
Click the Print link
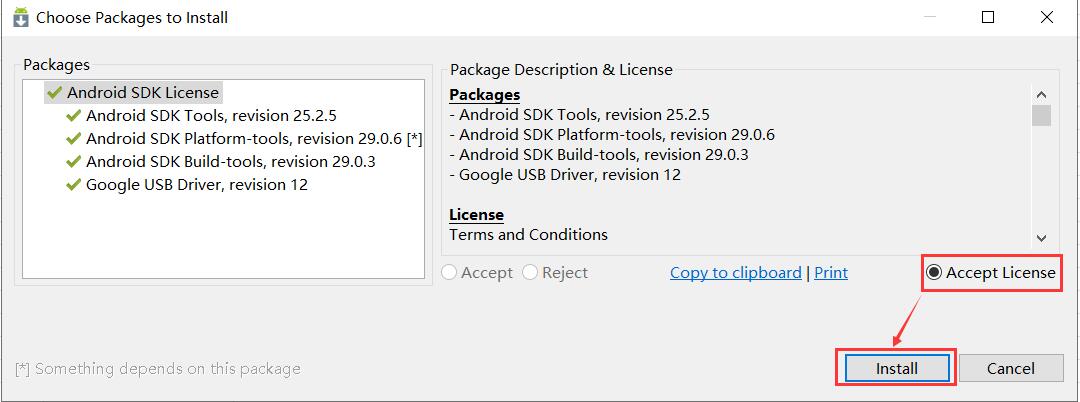(x=831, y=273)
